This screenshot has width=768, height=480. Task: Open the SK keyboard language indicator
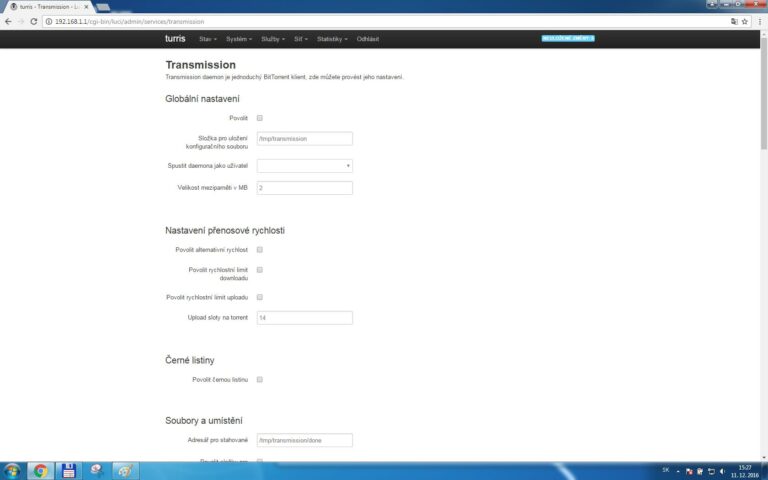666,470
